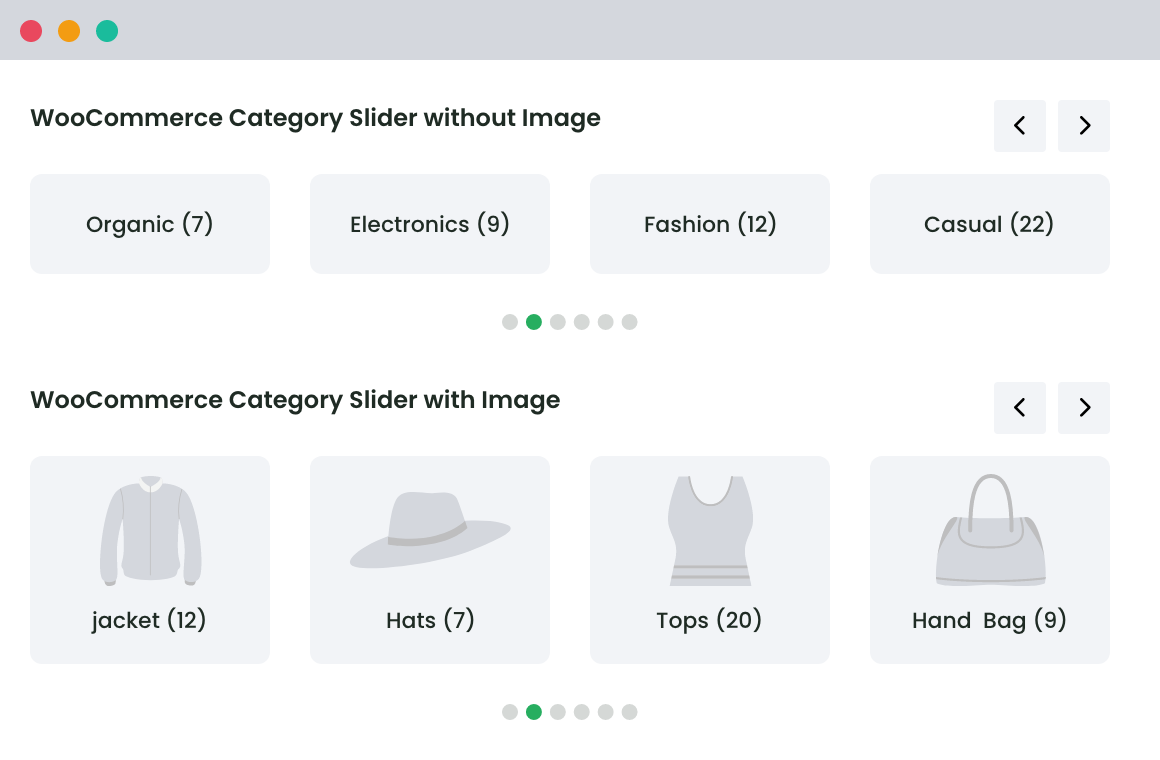The width and height of the screenshot is (1160, 760).
Task: Click the next arrow on the image slider
Action: pyautogui.click(x=1083, y=408)
